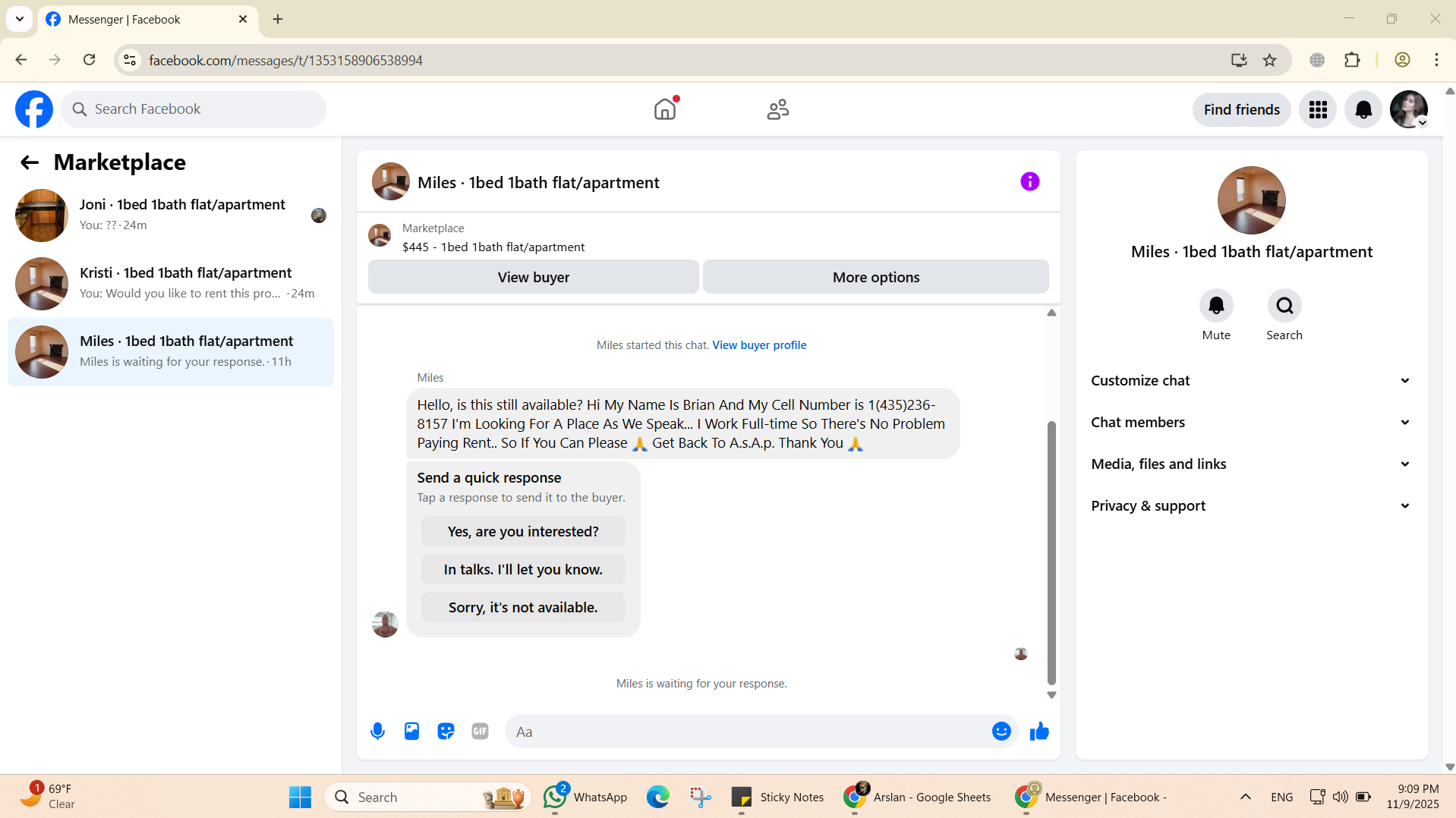This screenshot has height=818, width=1456.
Task: Open the account profile picture menu
Action: click(x=1409, y=110)
